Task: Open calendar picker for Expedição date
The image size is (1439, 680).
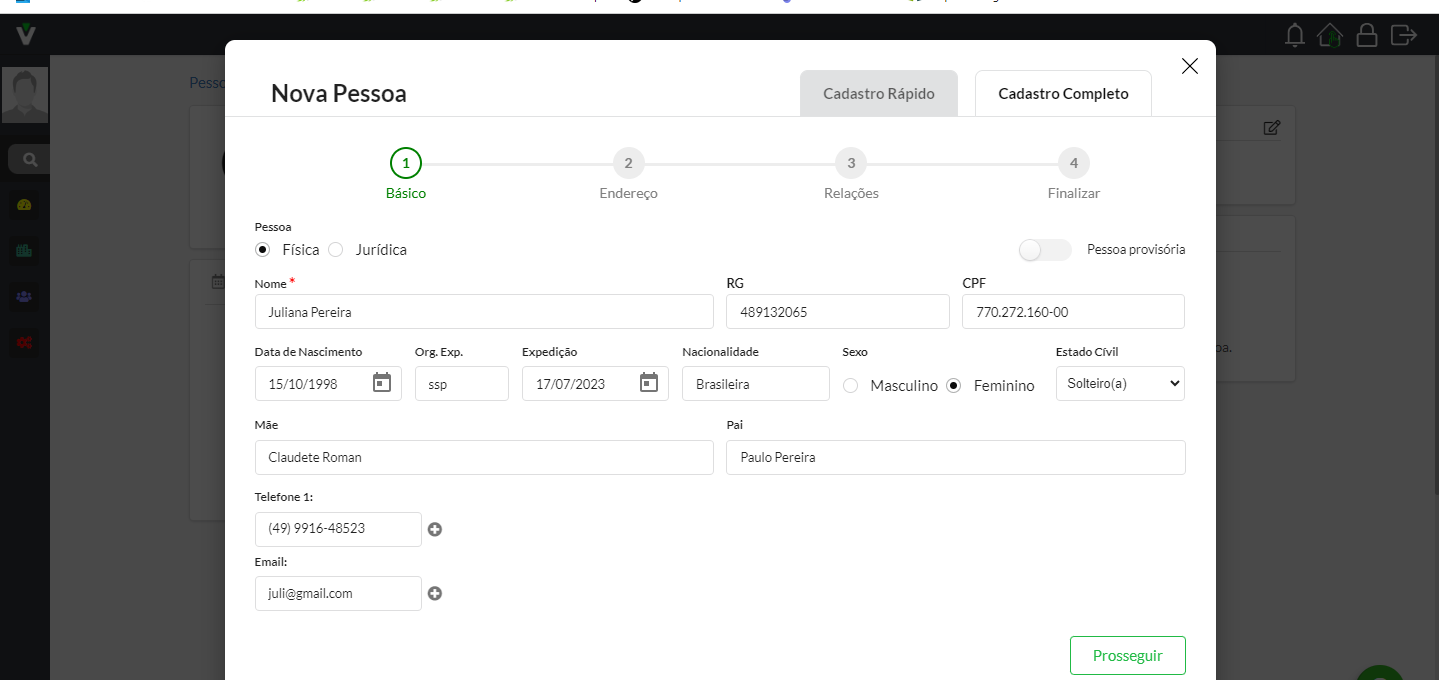Action: (649, 382)
